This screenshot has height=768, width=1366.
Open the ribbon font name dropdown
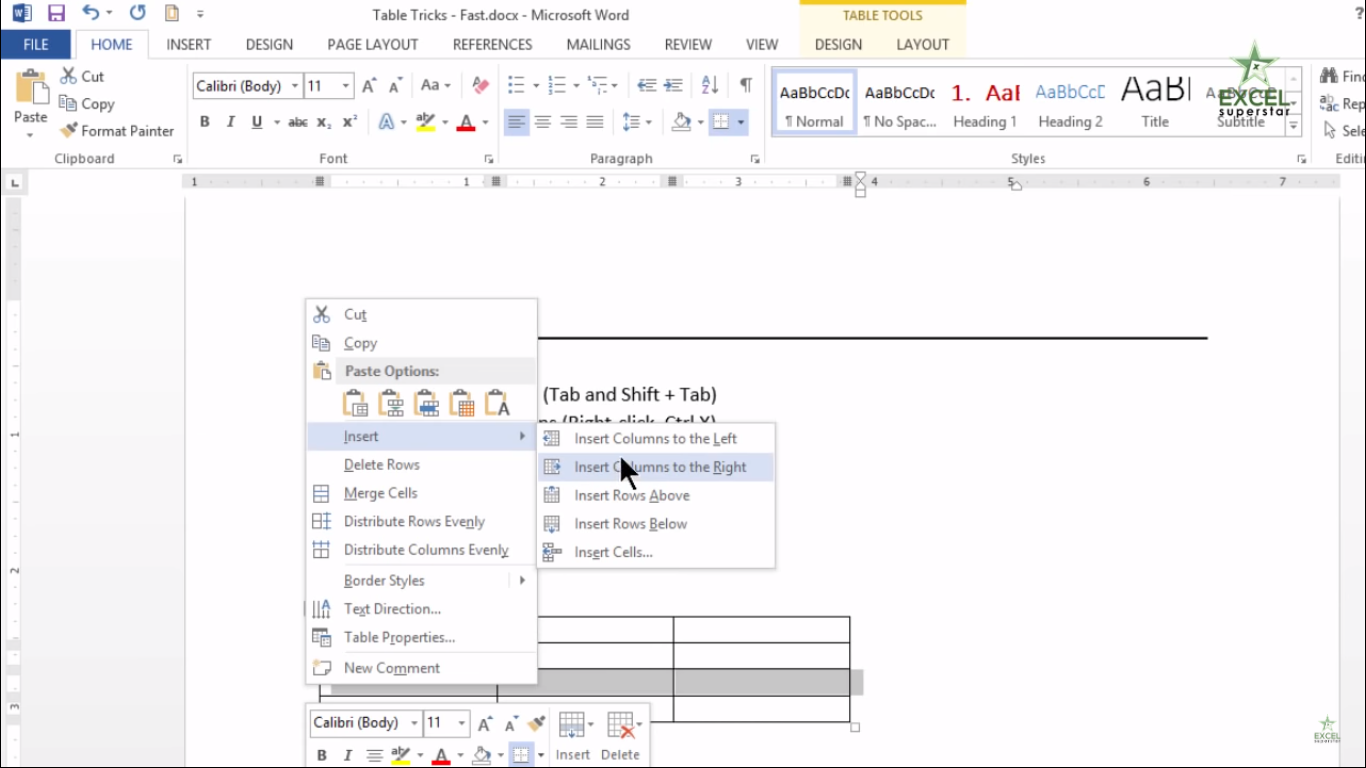(295, 86)
